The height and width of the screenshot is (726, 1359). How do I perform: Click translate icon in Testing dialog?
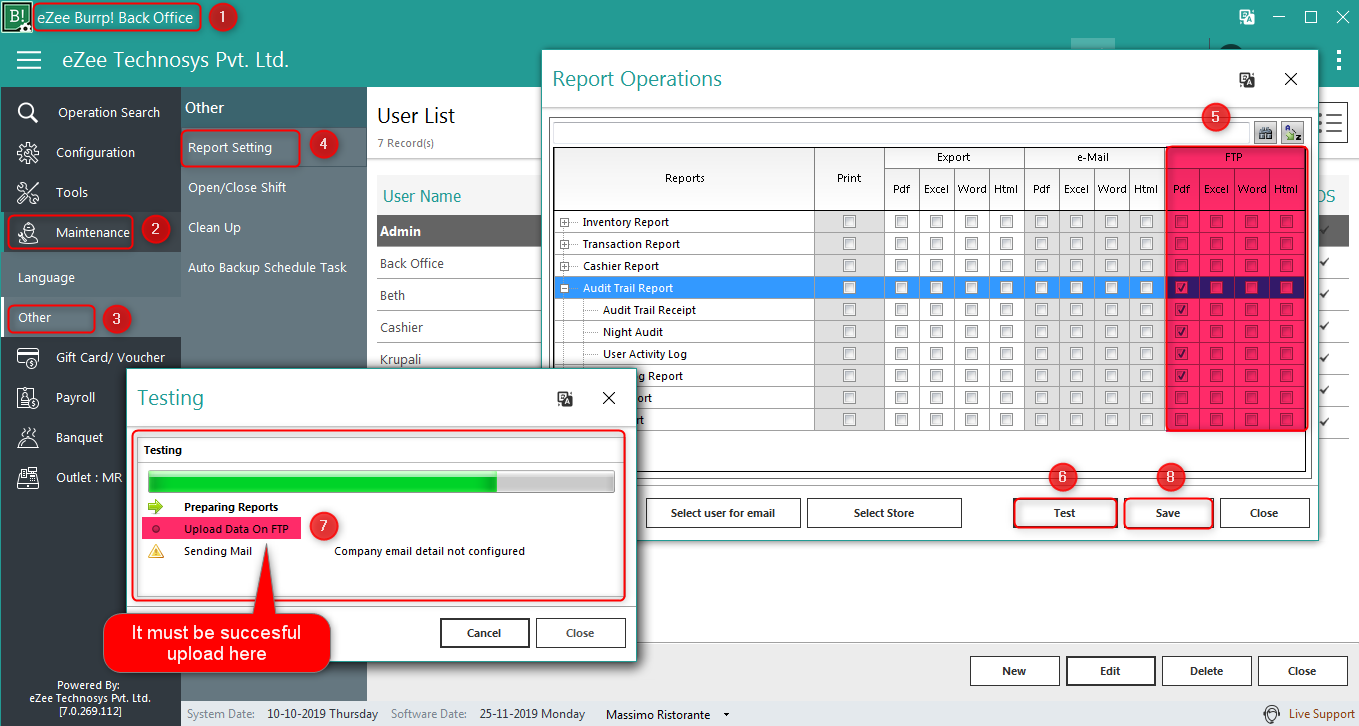coord(565,398)
